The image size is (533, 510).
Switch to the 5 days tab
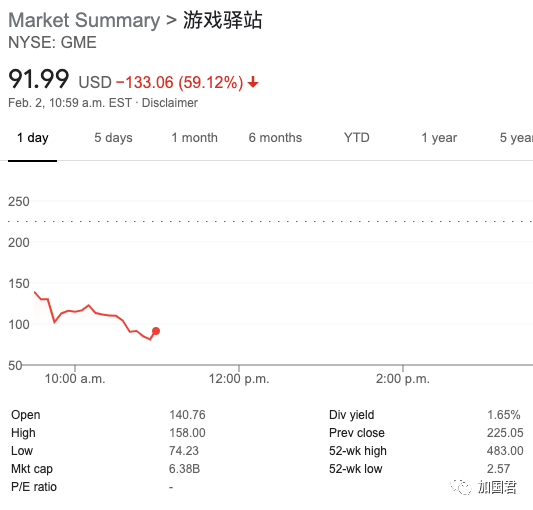113,138
